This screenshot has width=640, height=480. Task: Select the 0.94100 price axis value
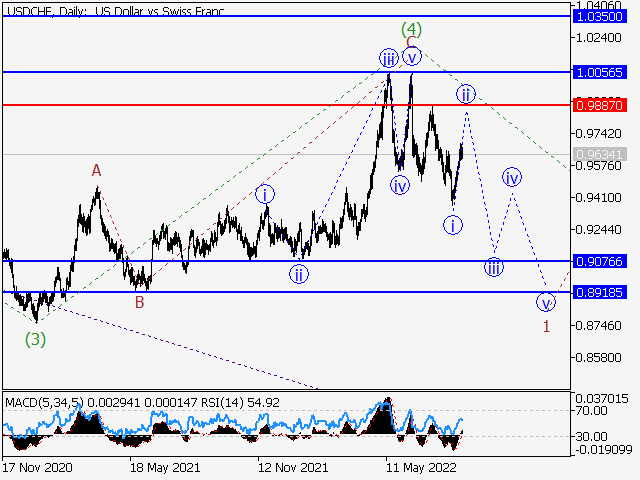[599, 198]
